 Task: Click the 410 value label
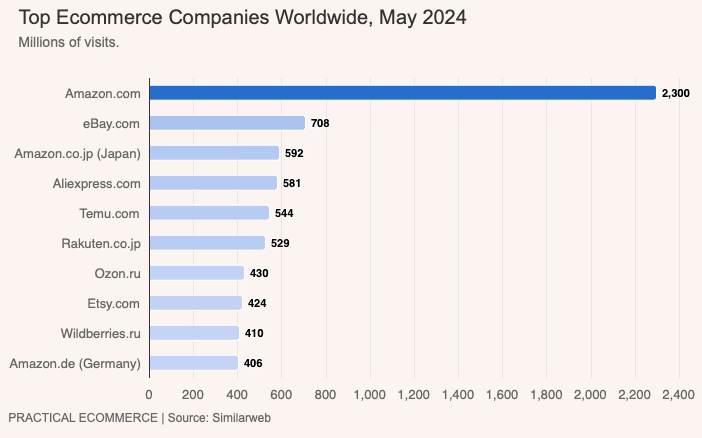[x=254, y=333]
